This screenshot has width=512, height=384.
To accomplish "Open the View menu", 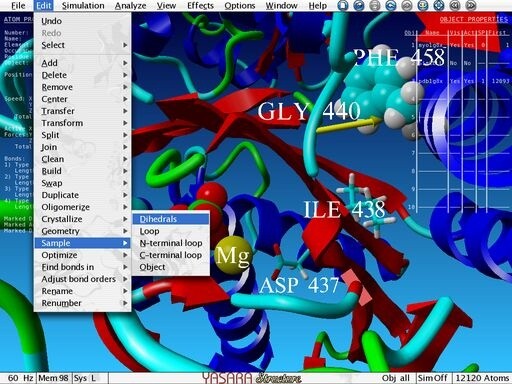I will pos(166,6).
